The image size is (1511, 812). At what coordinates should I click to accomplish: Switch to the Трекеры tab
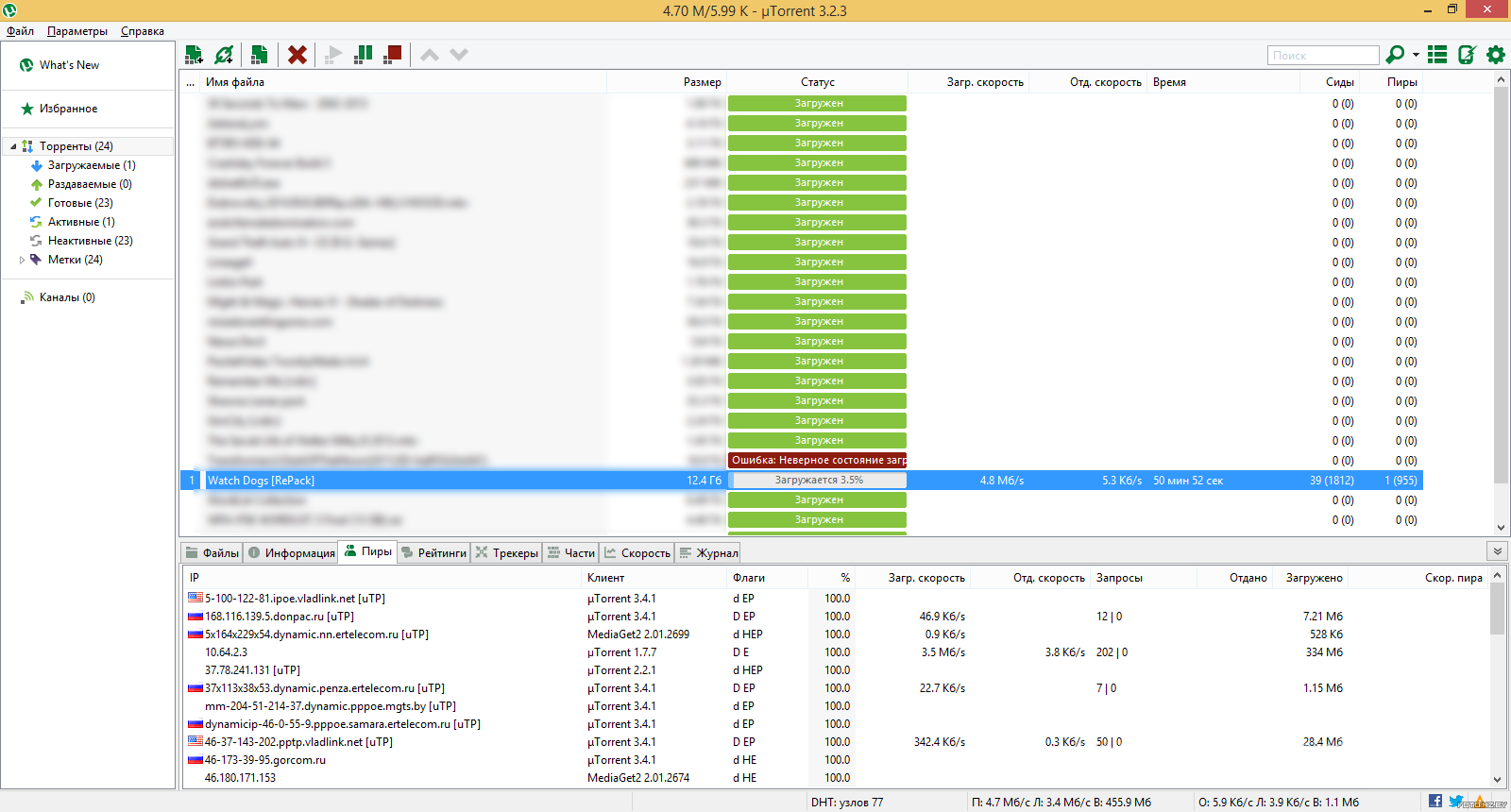click(506, 552)
